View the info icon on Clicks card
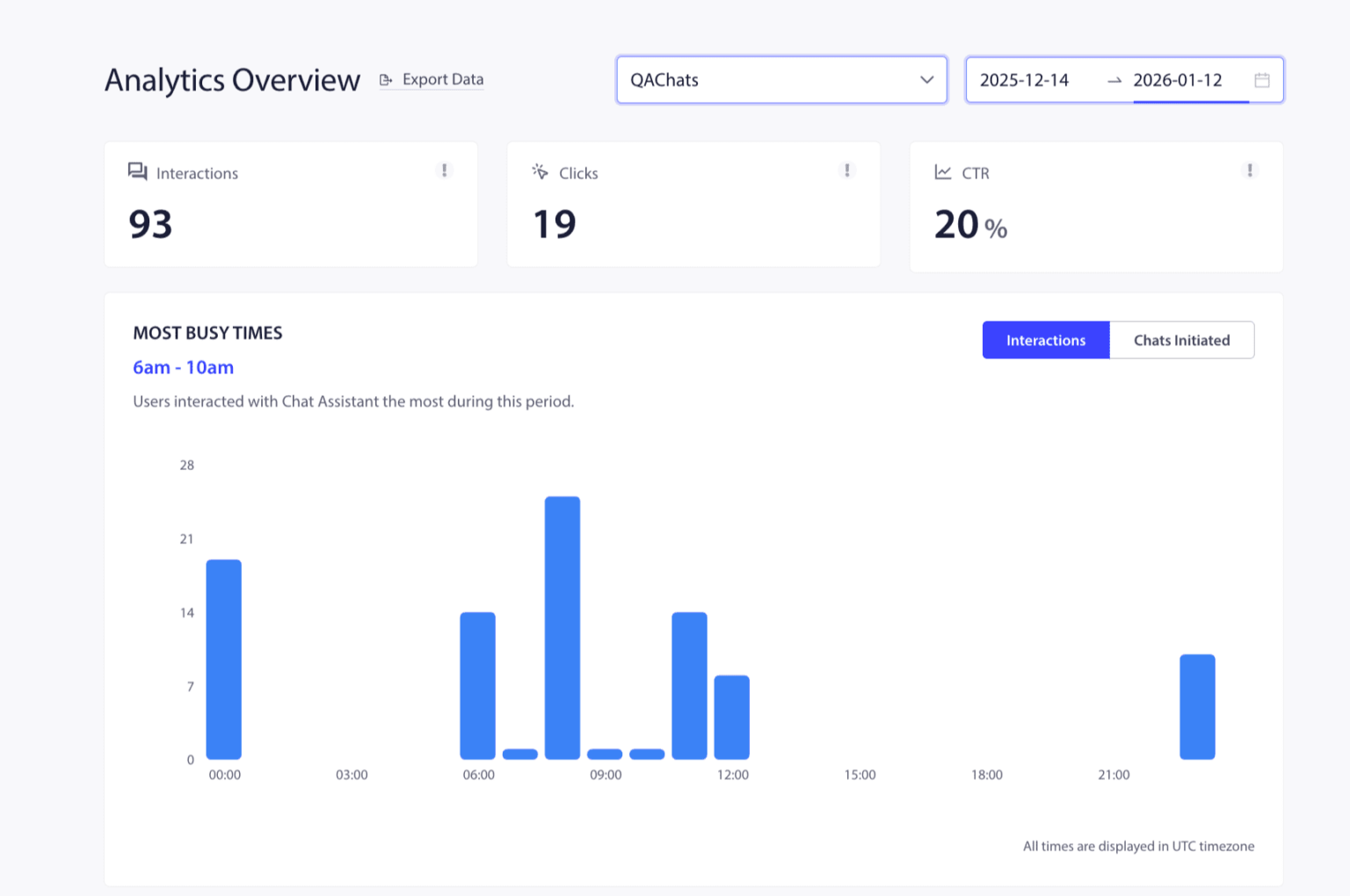The height and width of the screenshot is (896, 1350). pyautogui.click(x=846, y=170)
